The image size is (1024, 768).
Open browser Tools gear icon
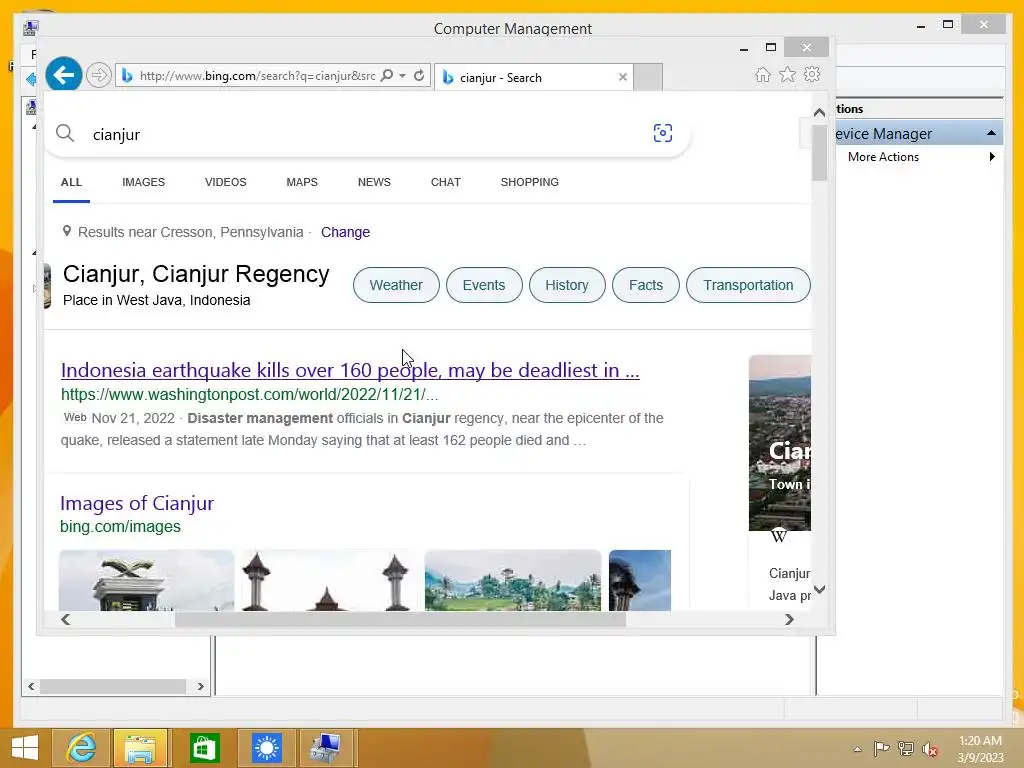[x=812, y=74]
